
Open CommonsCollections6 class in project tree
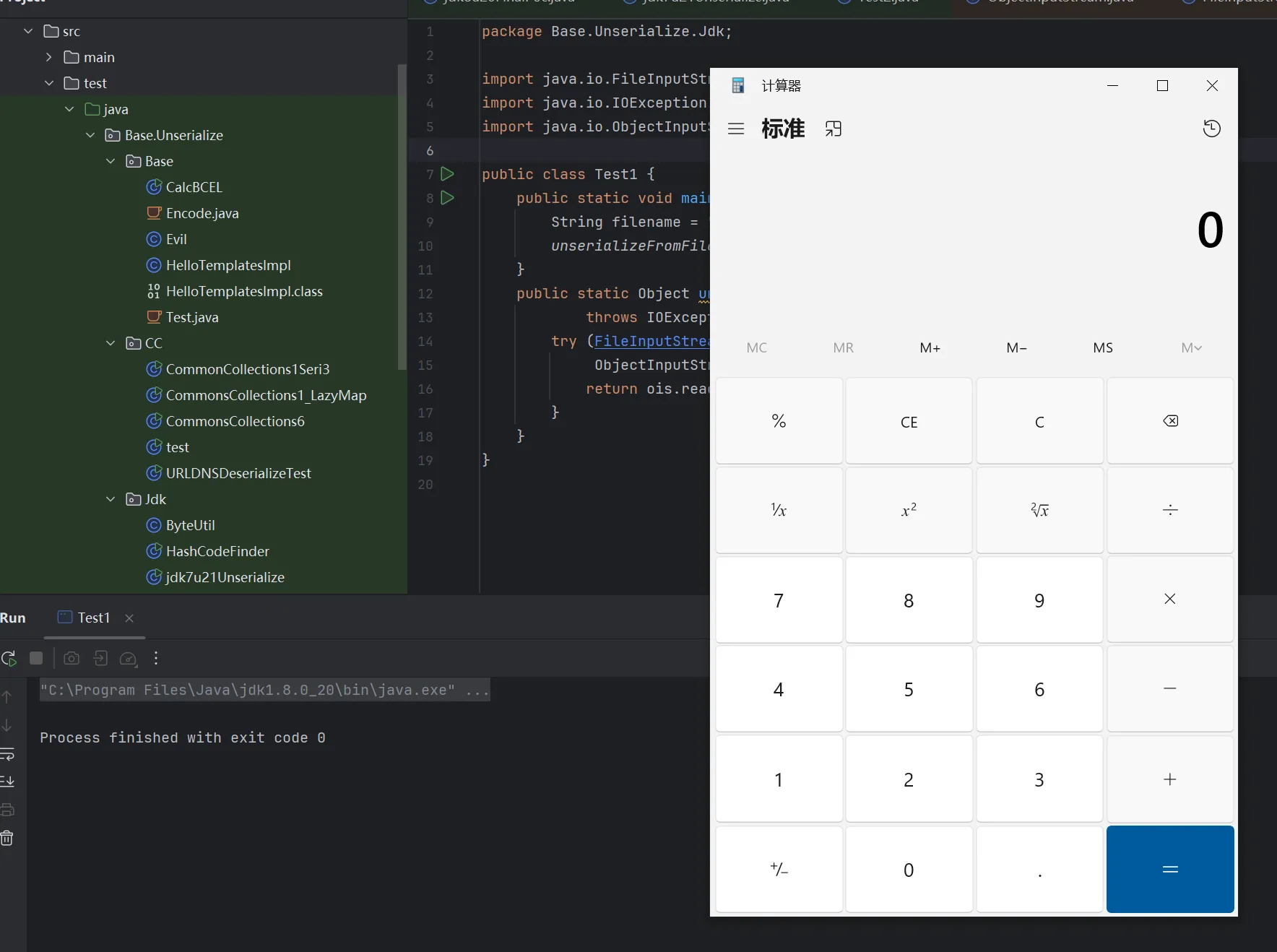point(235,421)
